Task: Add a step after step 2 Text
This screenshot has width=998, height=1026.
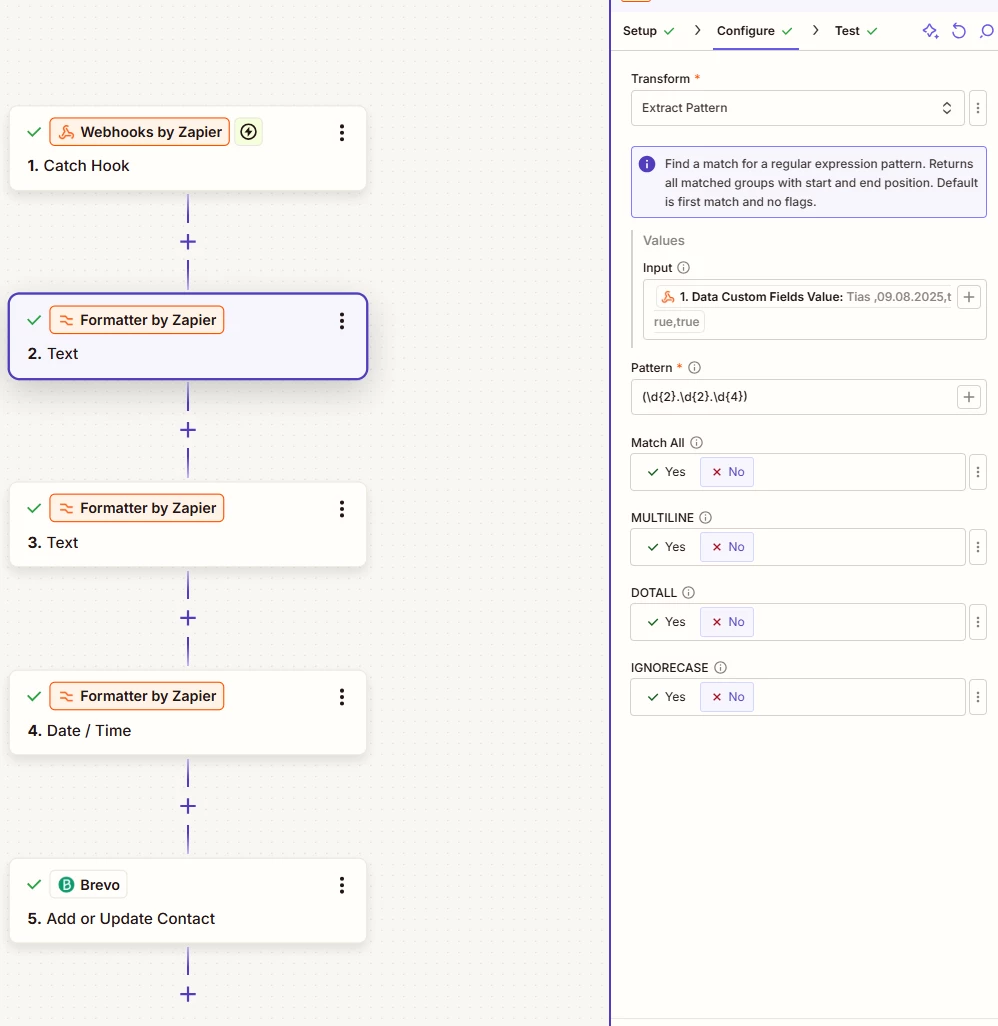Action: point(188,430)
